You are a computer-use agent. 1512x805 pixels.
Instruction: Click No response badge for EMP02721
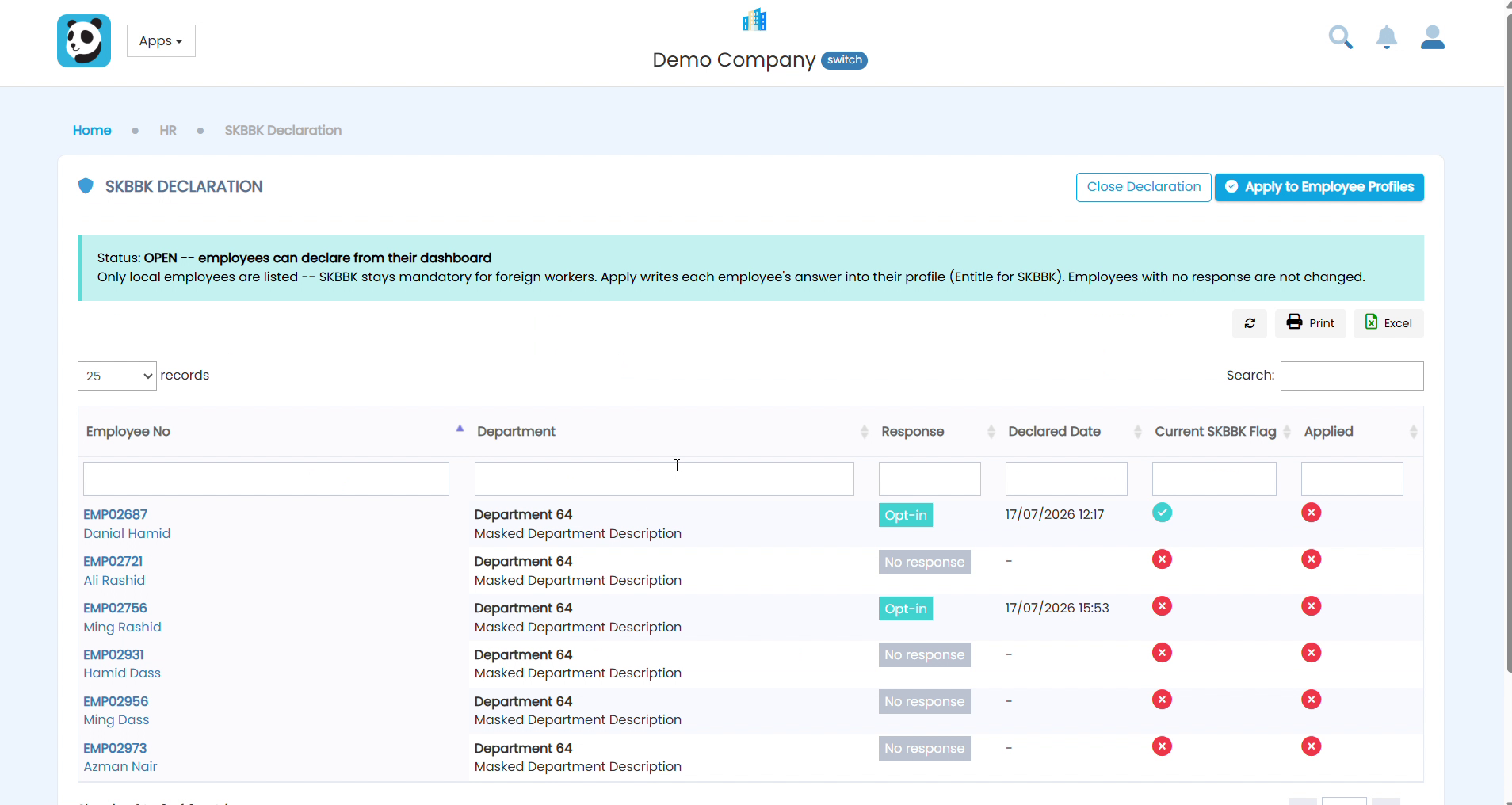click(925, 562)
